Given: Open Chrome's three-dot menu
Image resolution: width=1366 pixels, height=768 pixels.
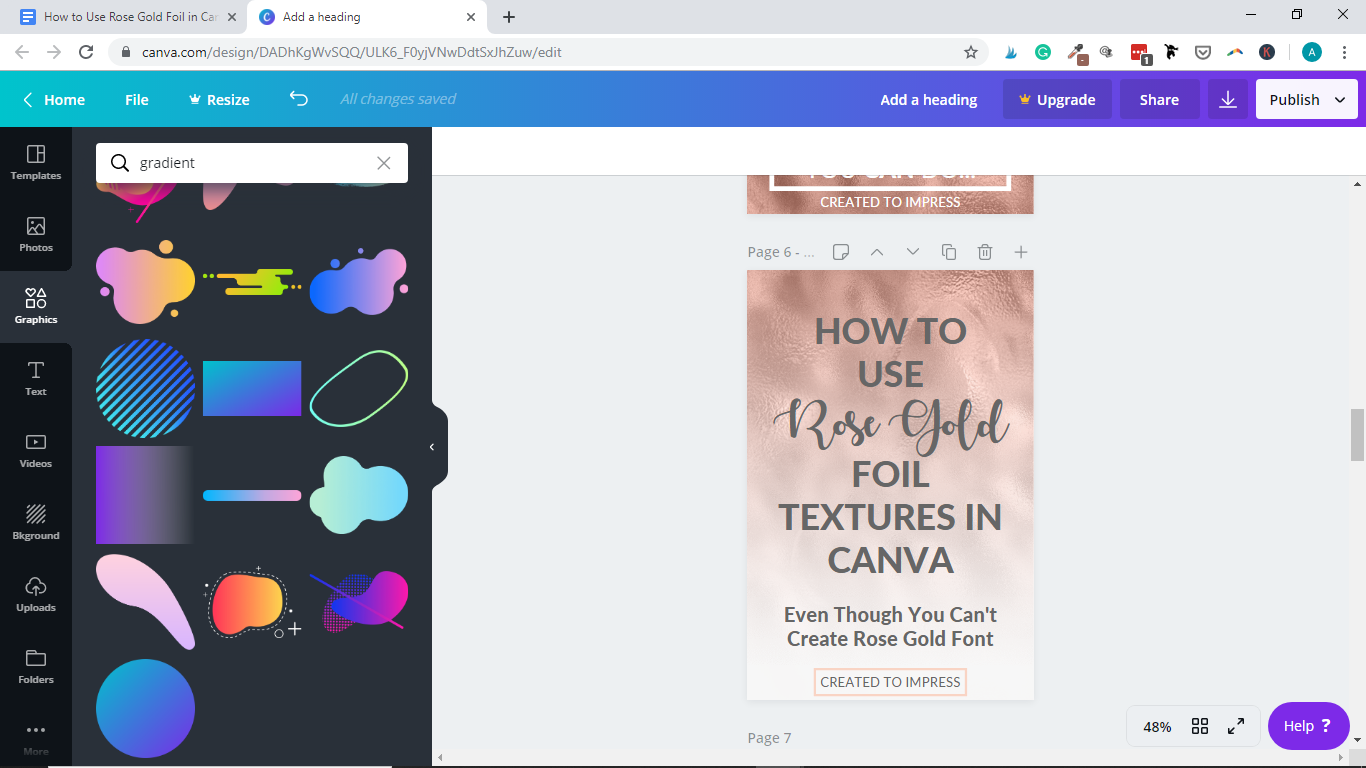Looking at the screenshot, I should coord(1345,52).
